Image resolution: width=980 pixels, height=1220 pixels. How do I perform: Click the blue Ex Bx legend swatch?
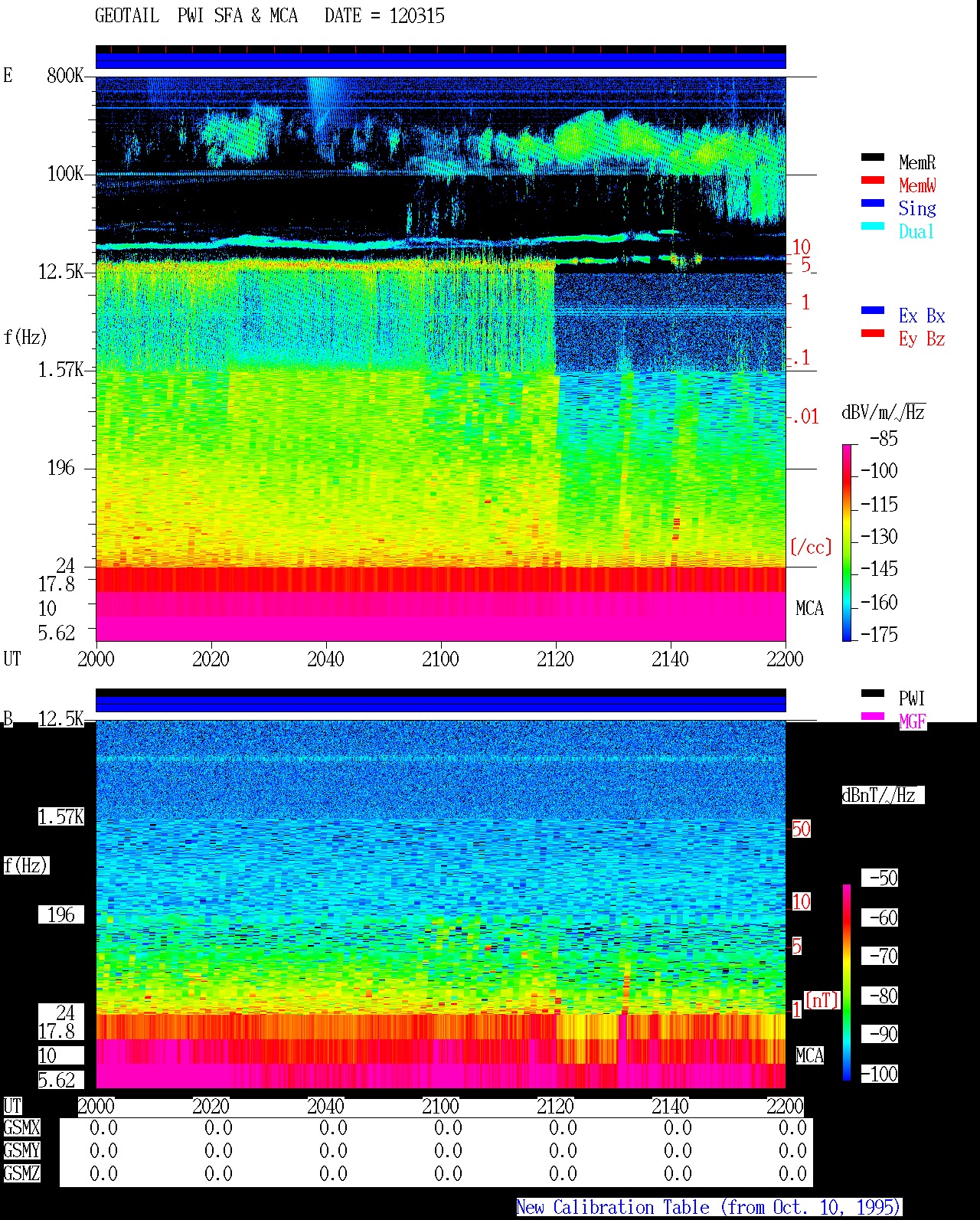coord(873,311)
